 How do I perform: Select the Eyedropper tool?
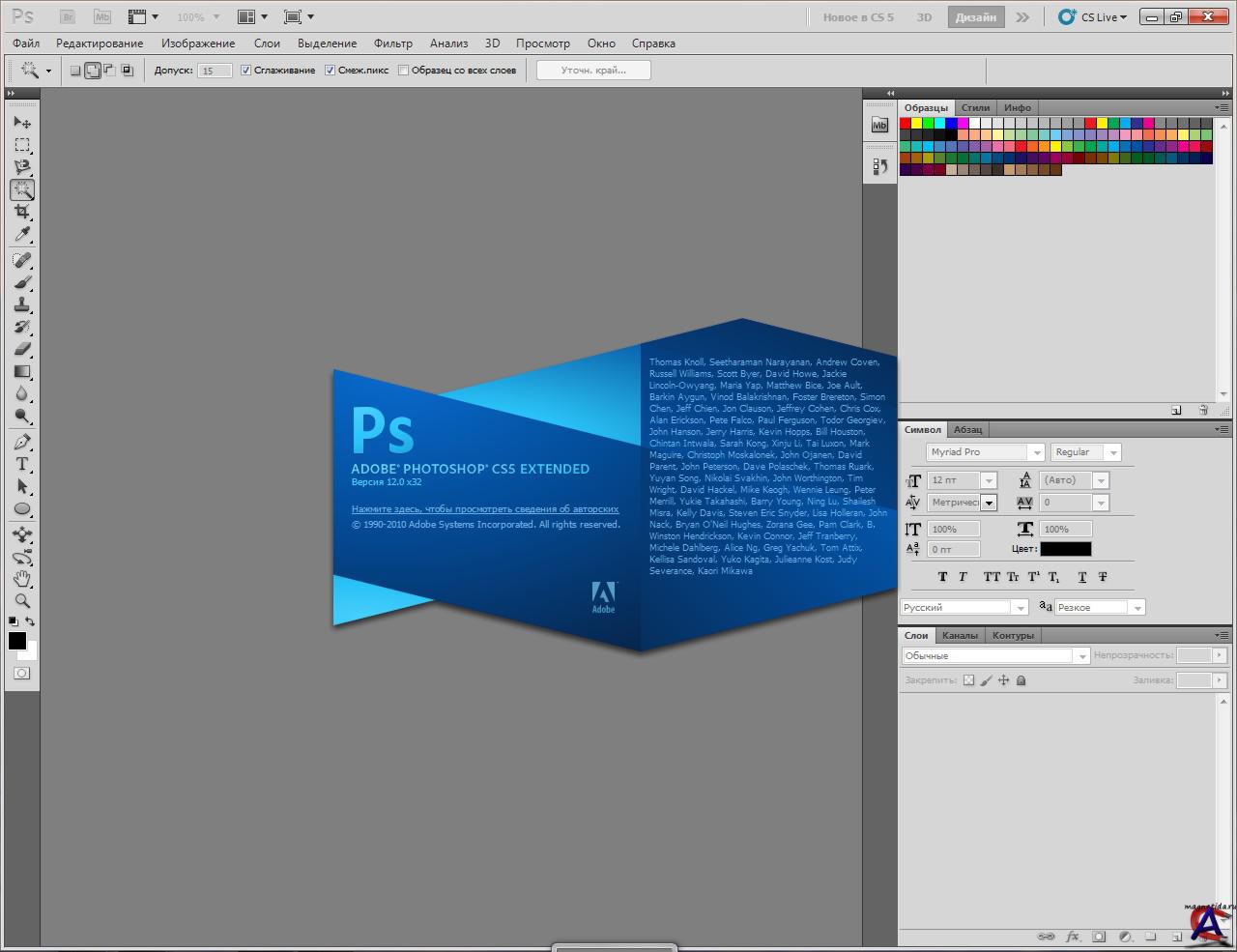coord(22,236)
